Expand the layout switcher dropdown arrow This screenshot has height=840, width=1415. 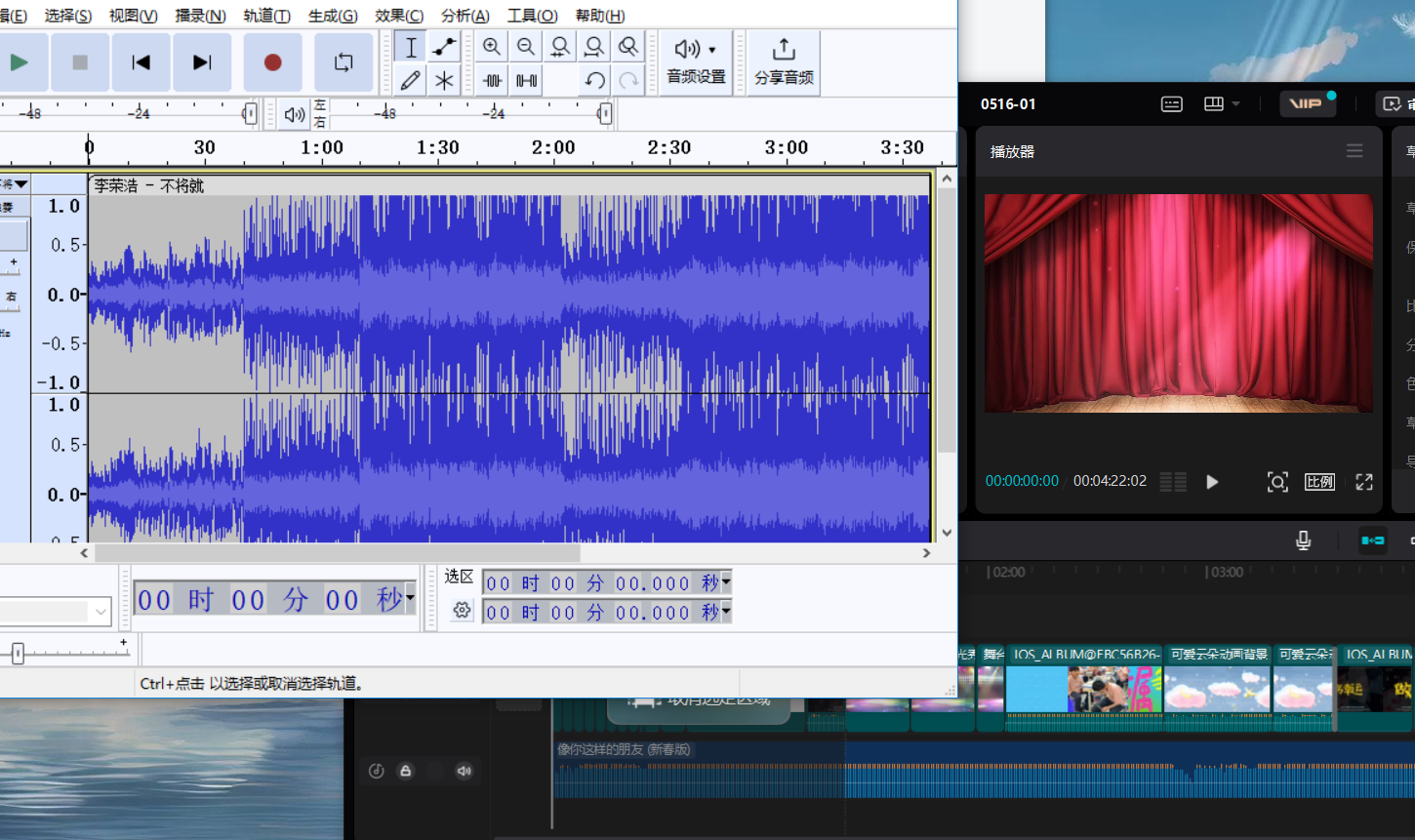1235,103
